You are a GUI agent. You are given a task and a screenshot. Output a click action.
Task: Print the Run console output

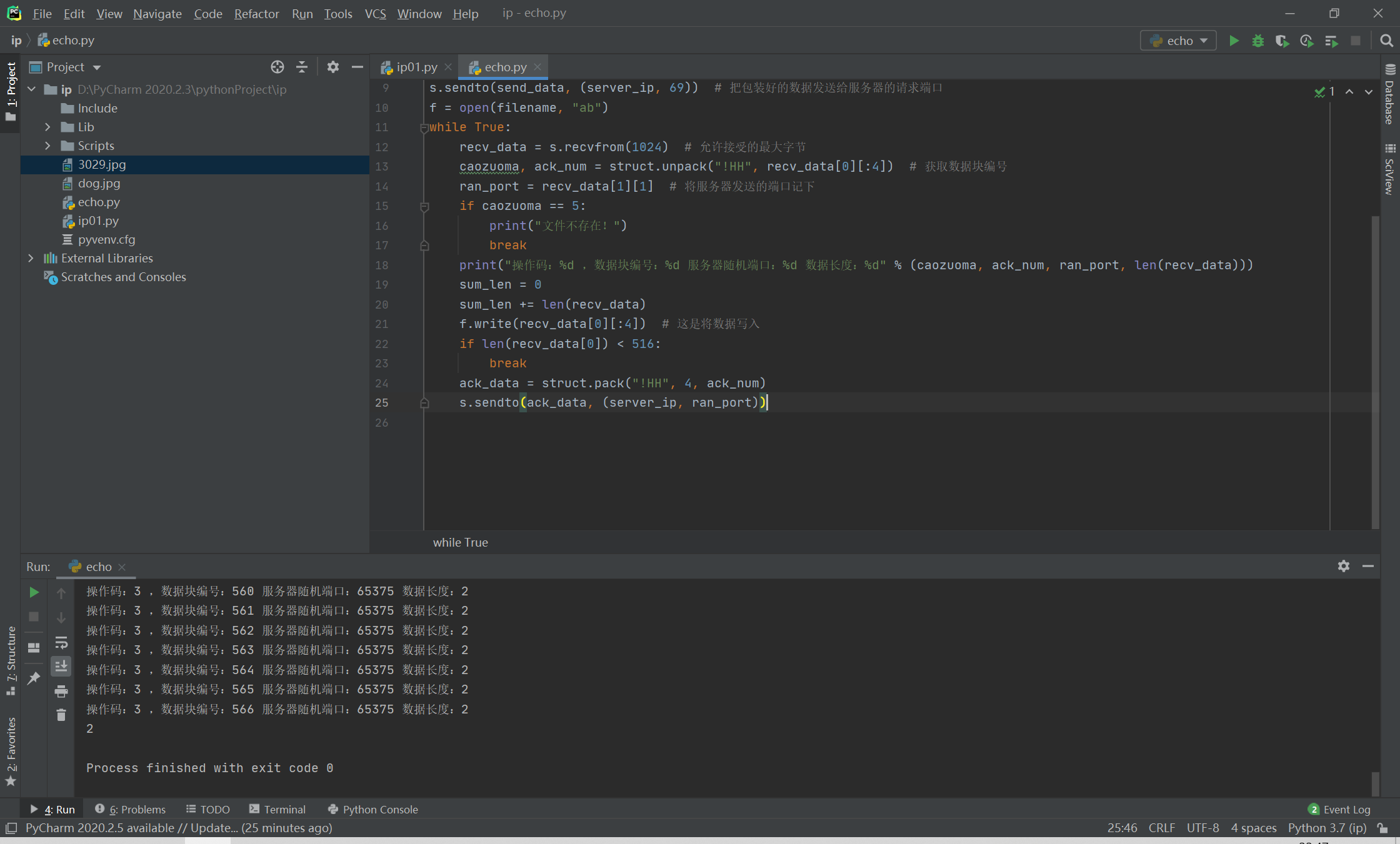[61, 692]
